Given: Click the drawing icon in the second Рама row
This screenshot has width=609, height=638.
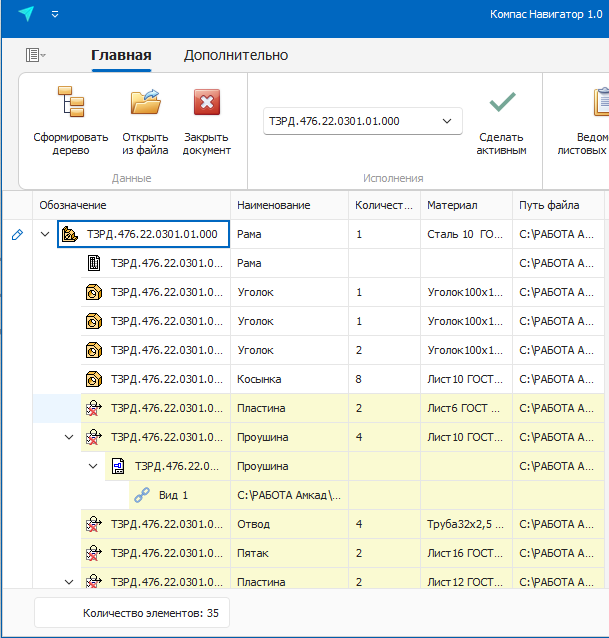Looking at the screenshot, I should [94, 264].
